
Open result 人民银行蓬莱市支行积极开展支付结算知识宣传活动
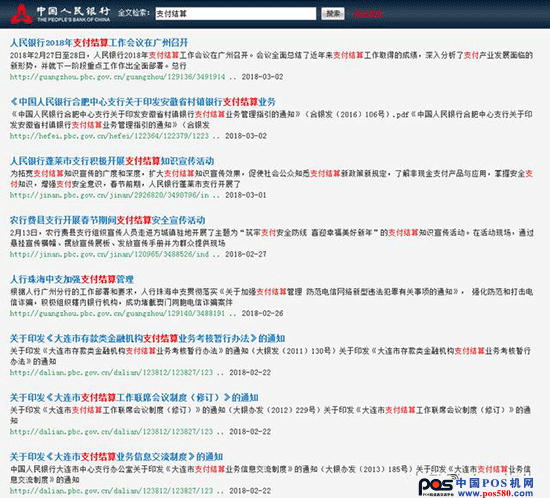[112, 161]
